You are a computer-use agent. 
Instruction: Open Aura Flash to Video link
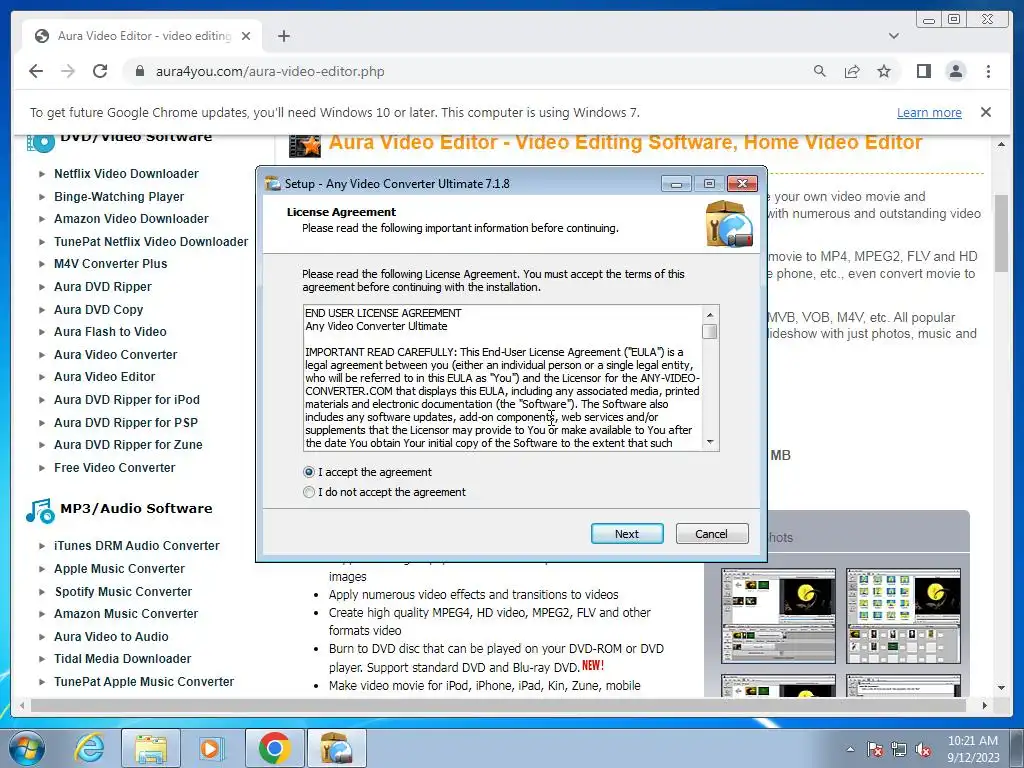110,332
